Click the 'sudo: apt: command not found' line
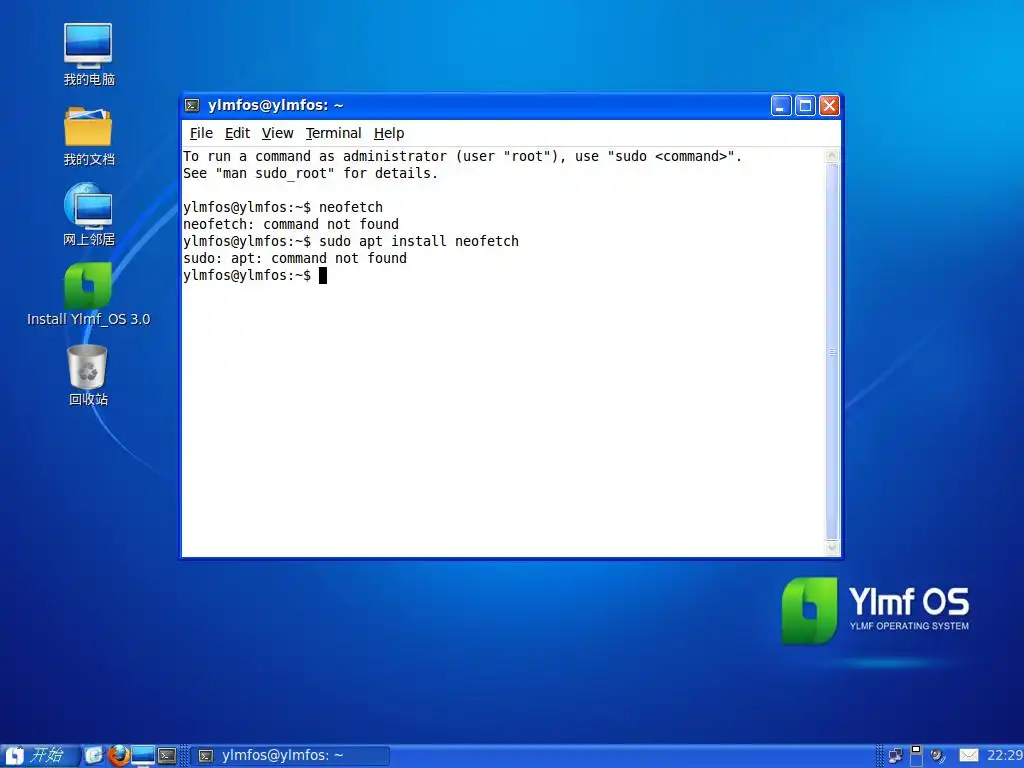The height and width of the screenshot is (768, 1024). point(295,258)
